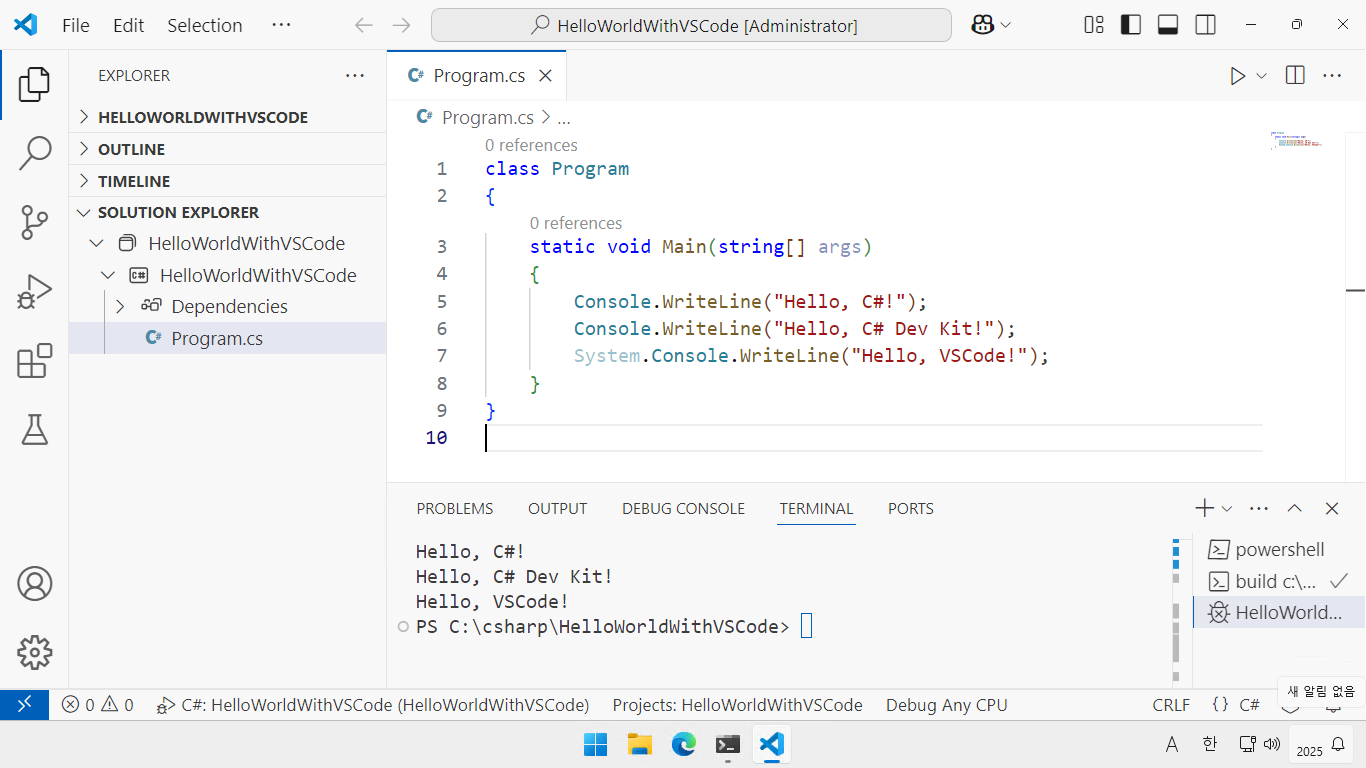Screen dimensions: 1366x768
Task: Toggle the panel visibility
Action: 1167,24
